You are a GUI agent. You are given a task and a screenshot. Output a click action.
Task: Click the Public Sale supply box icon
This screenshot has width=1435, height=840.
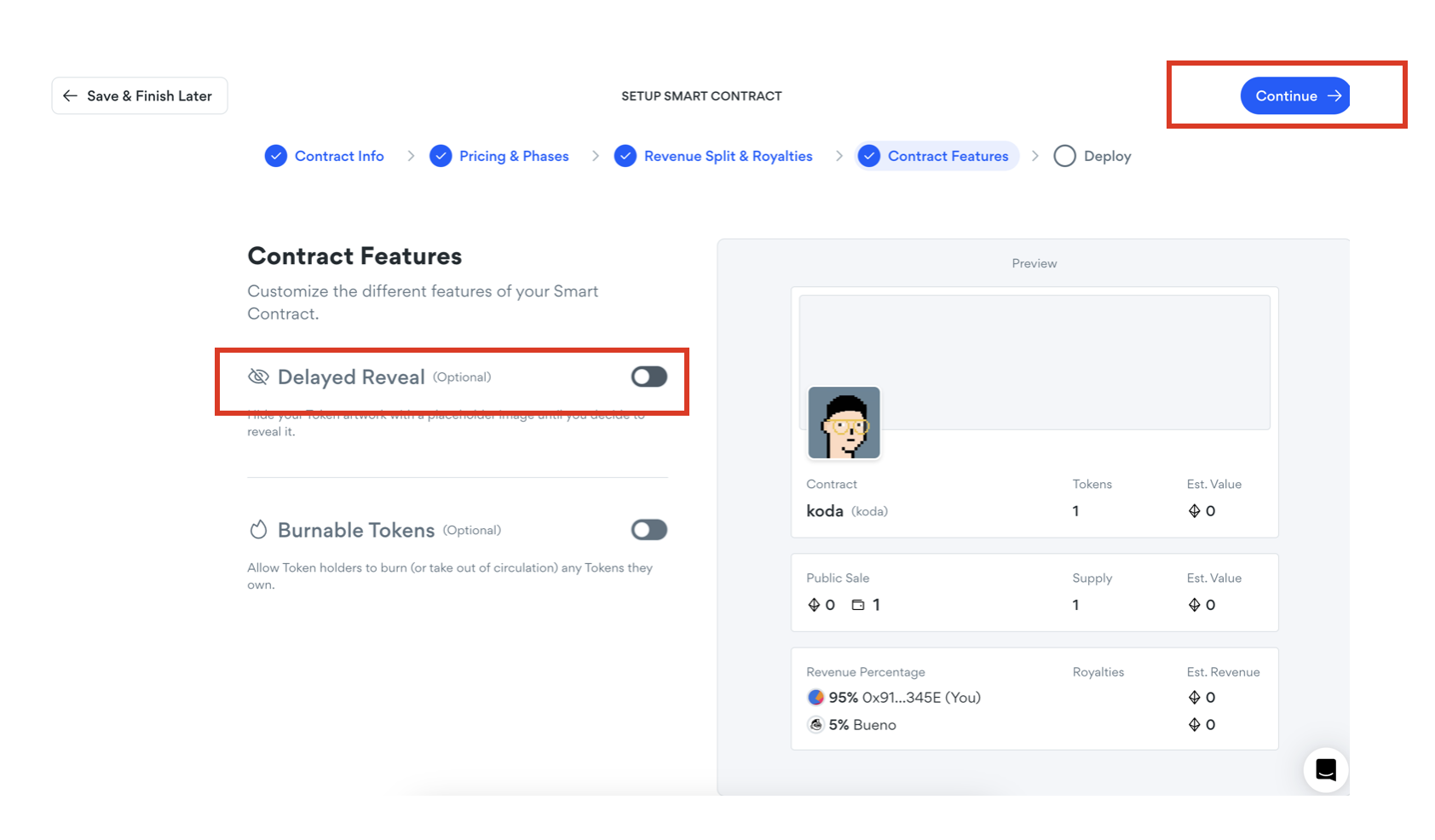(858, 605)
